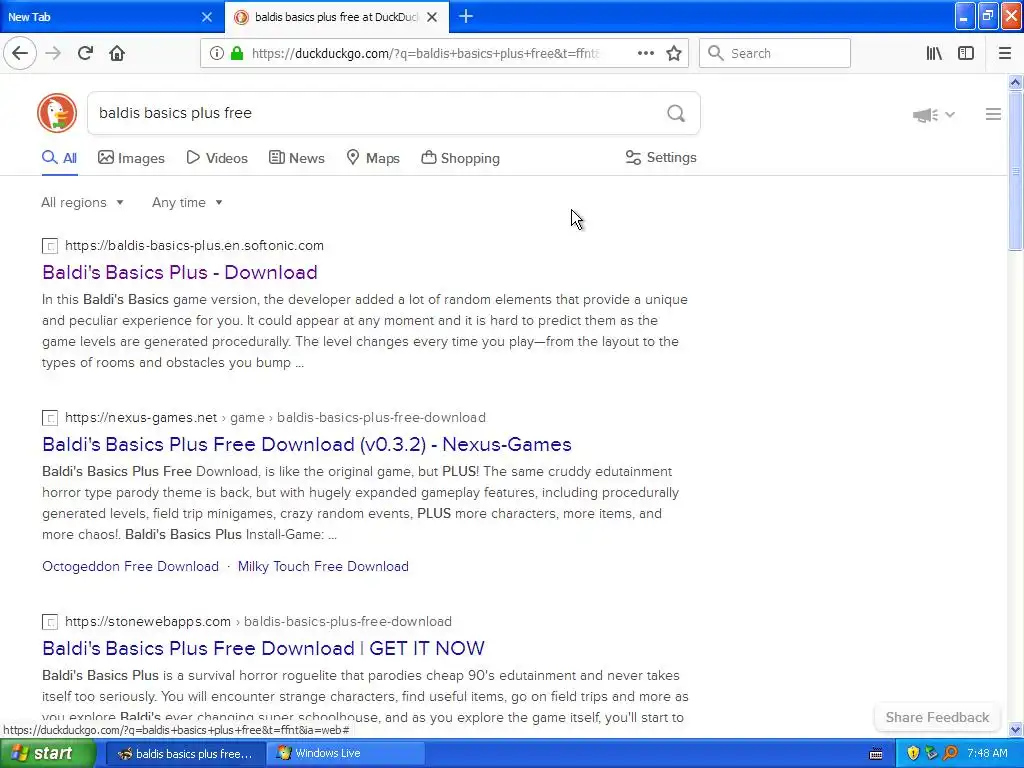The height and width of the screenshot is (768, 1024).
Task: Click the Share Feedback button
Action: coord(937,717)
